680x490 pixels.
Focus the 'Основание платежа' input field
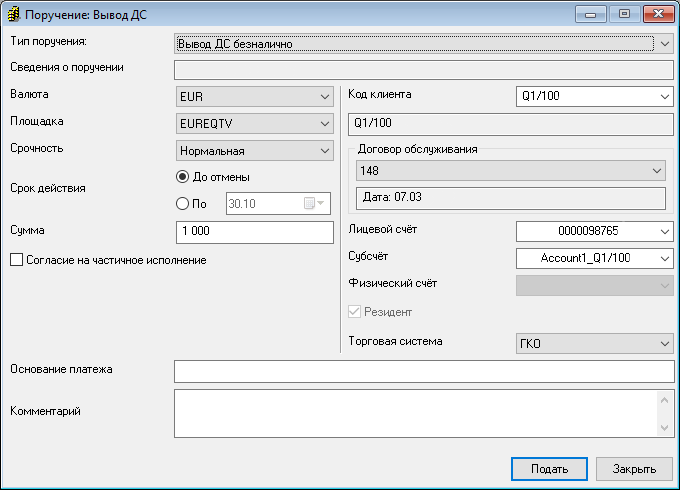coord(424,371)
